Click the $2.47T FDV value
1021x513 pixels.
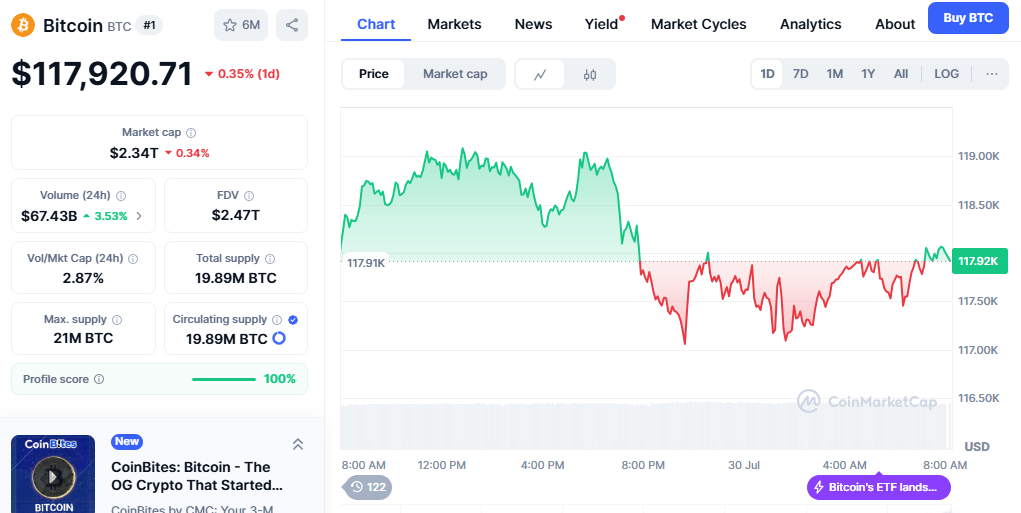pyautogui.click(x=236, y=215)
